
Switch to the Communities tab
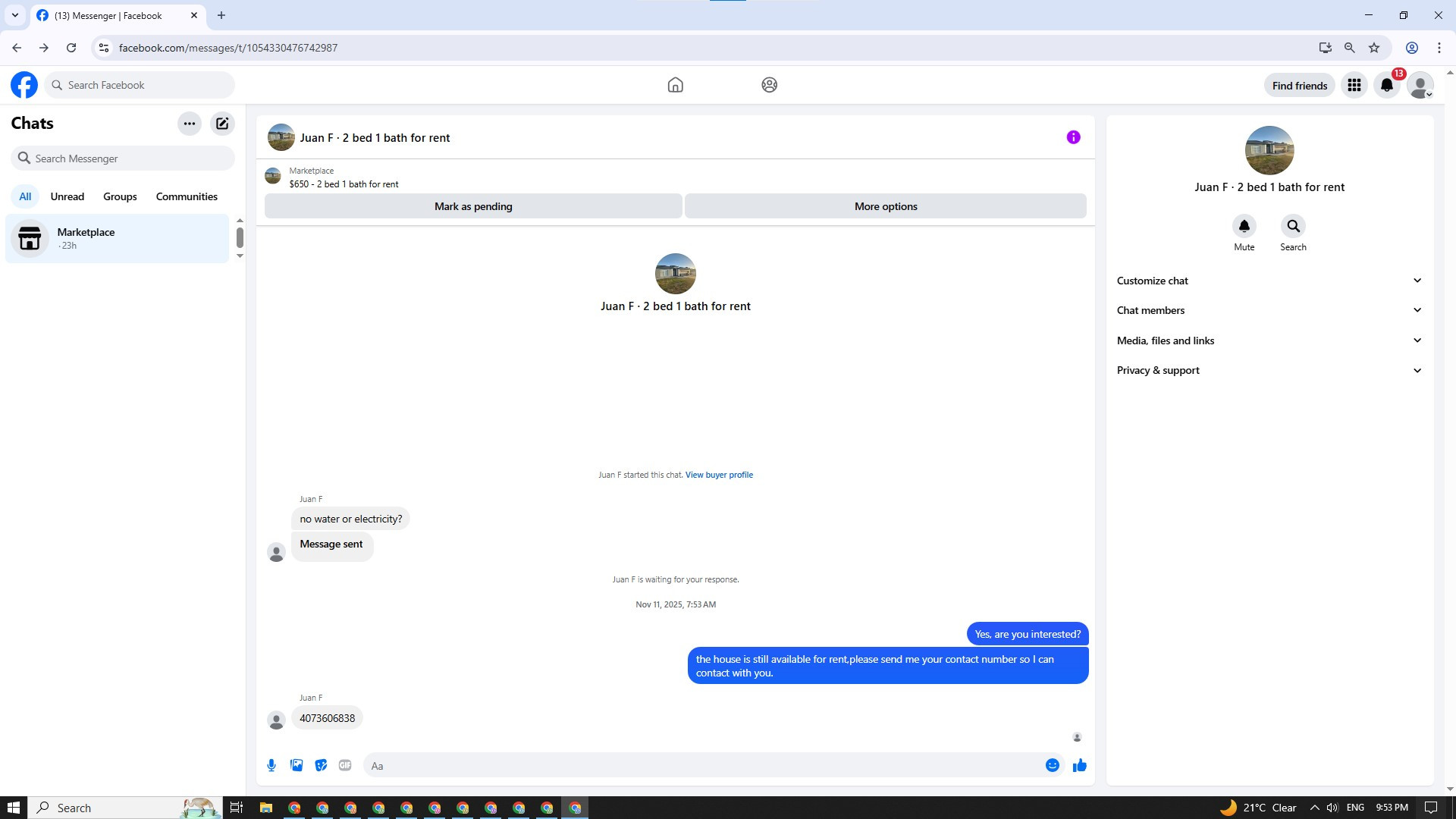(x=187, y=196)
